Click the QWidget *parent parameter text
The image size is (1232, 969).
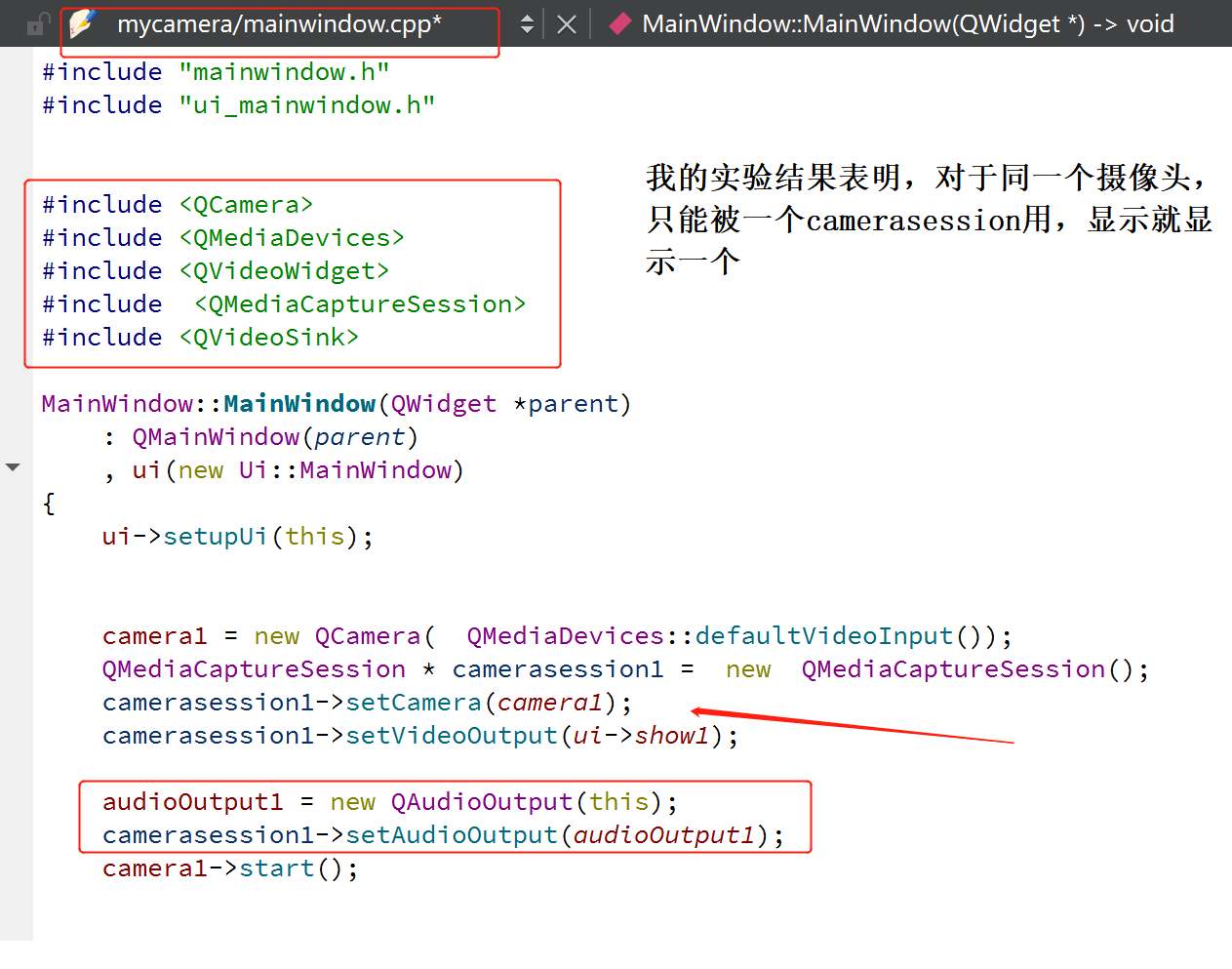pyautogui.click(x=504, y=404)
